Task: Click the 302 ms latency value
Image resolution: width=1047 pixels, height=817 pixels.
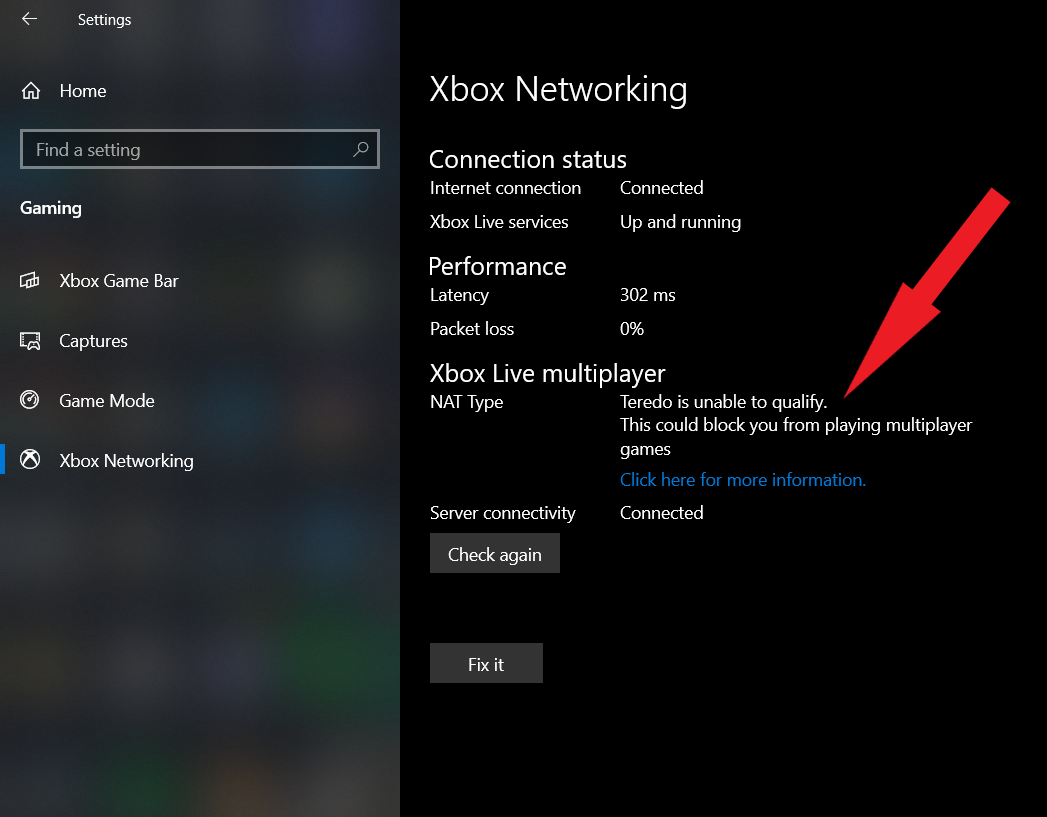Action: pyautogui.click(x=647, y=295)
